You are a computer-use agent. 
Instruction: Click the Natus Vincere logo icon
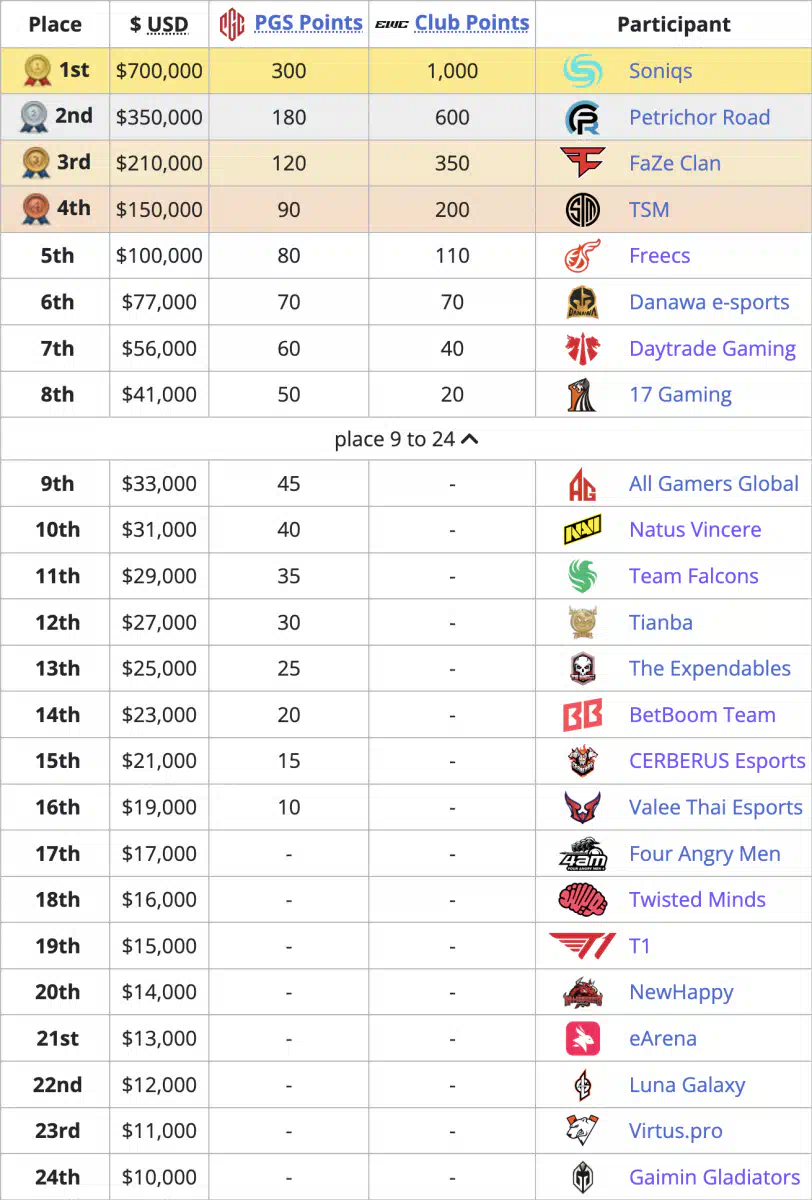[x=582, y=530]
